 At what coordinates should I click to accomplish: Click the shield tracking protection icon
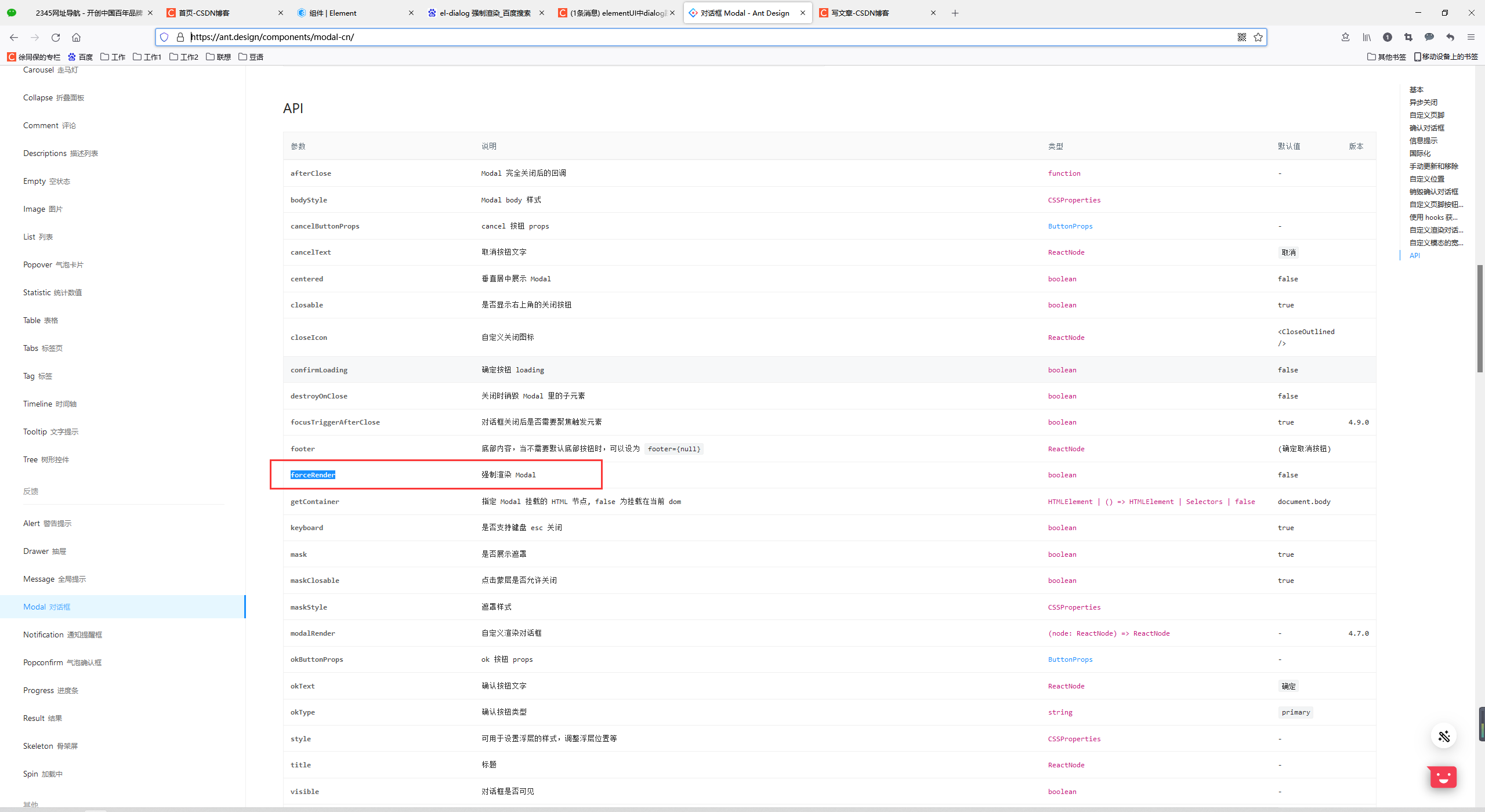(x=164, y=37)
